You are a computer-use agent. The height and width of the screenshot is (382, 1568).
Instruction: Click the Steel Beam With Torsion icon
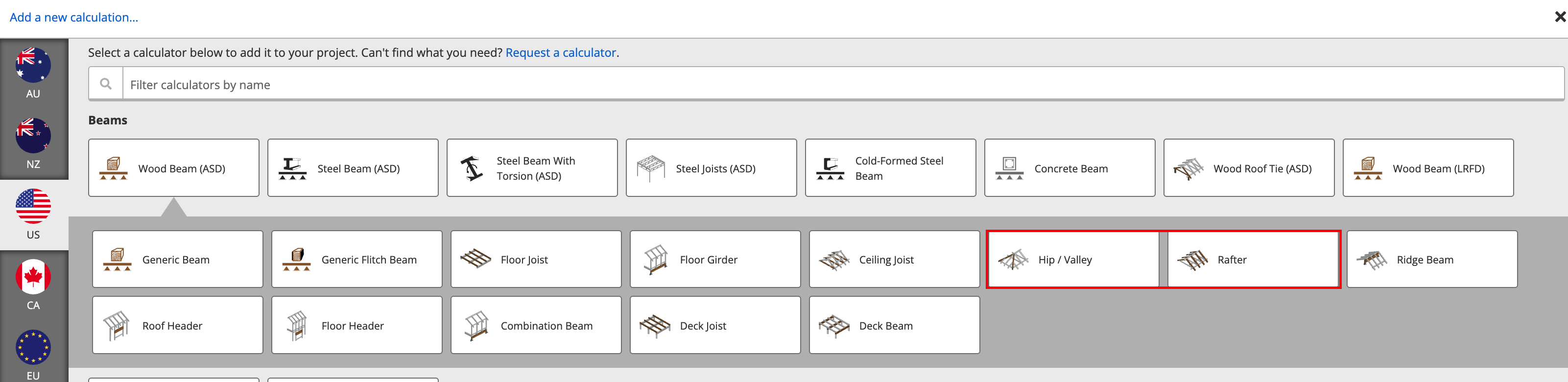pos(472,168)
